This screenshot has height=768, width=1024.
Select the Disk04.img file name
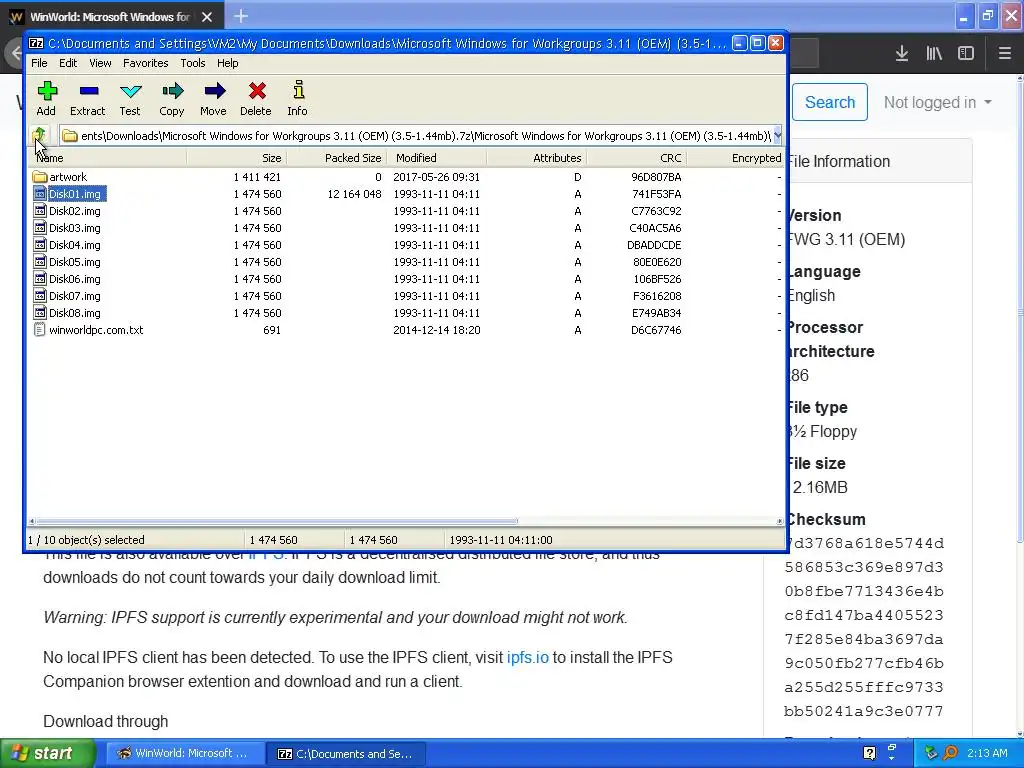click(x=74, y=245)
